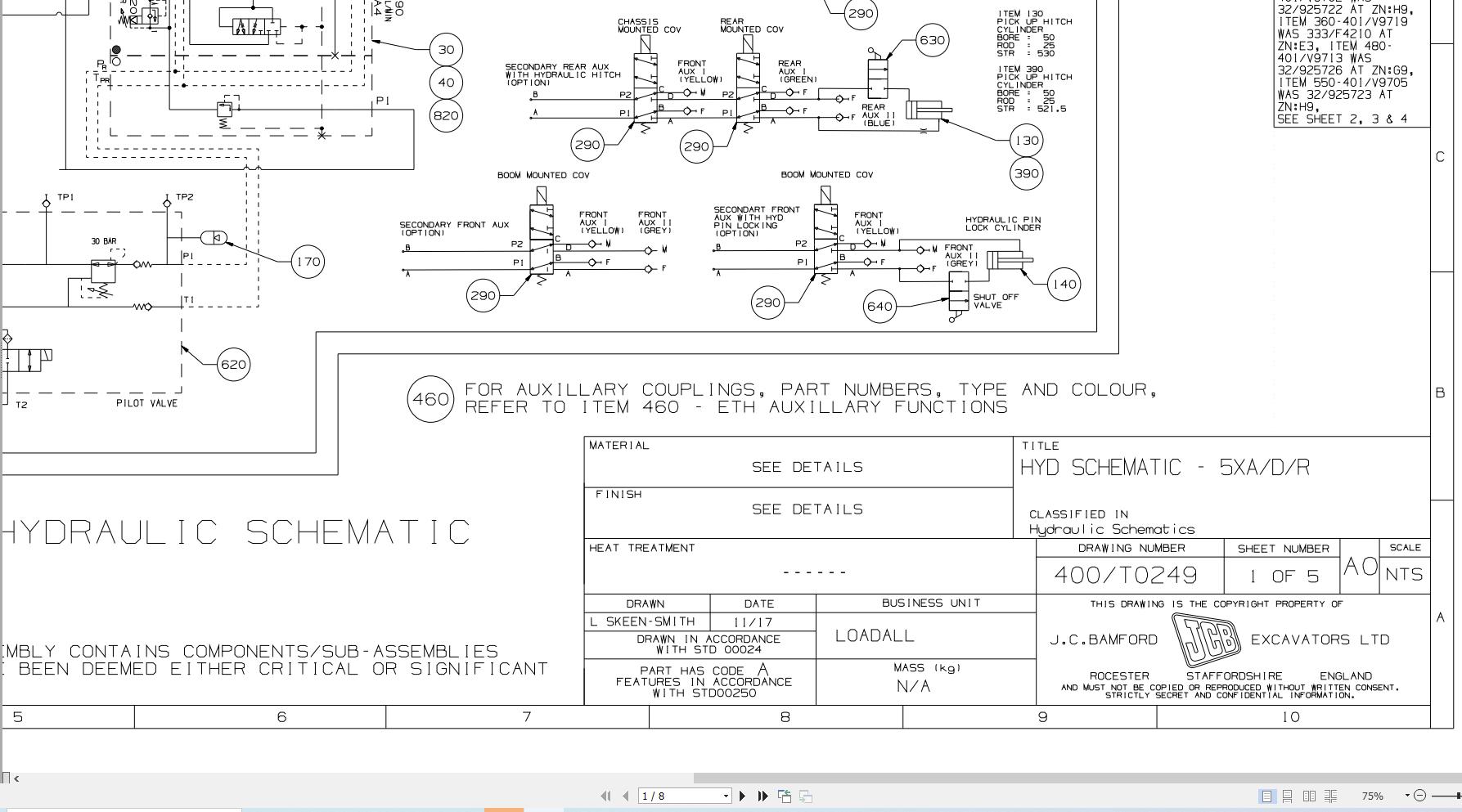Go back to the previous view
1462x812 pixels.
[x=785, y=796]
